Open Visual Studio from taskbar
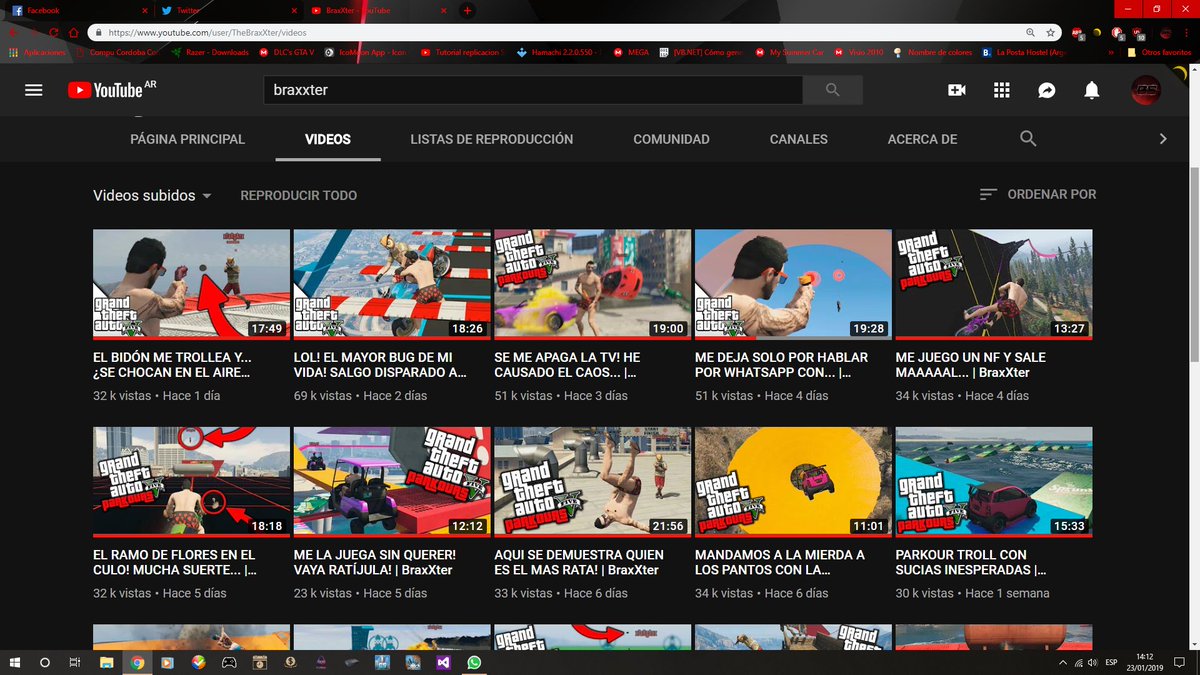 (x=443, y=662)
